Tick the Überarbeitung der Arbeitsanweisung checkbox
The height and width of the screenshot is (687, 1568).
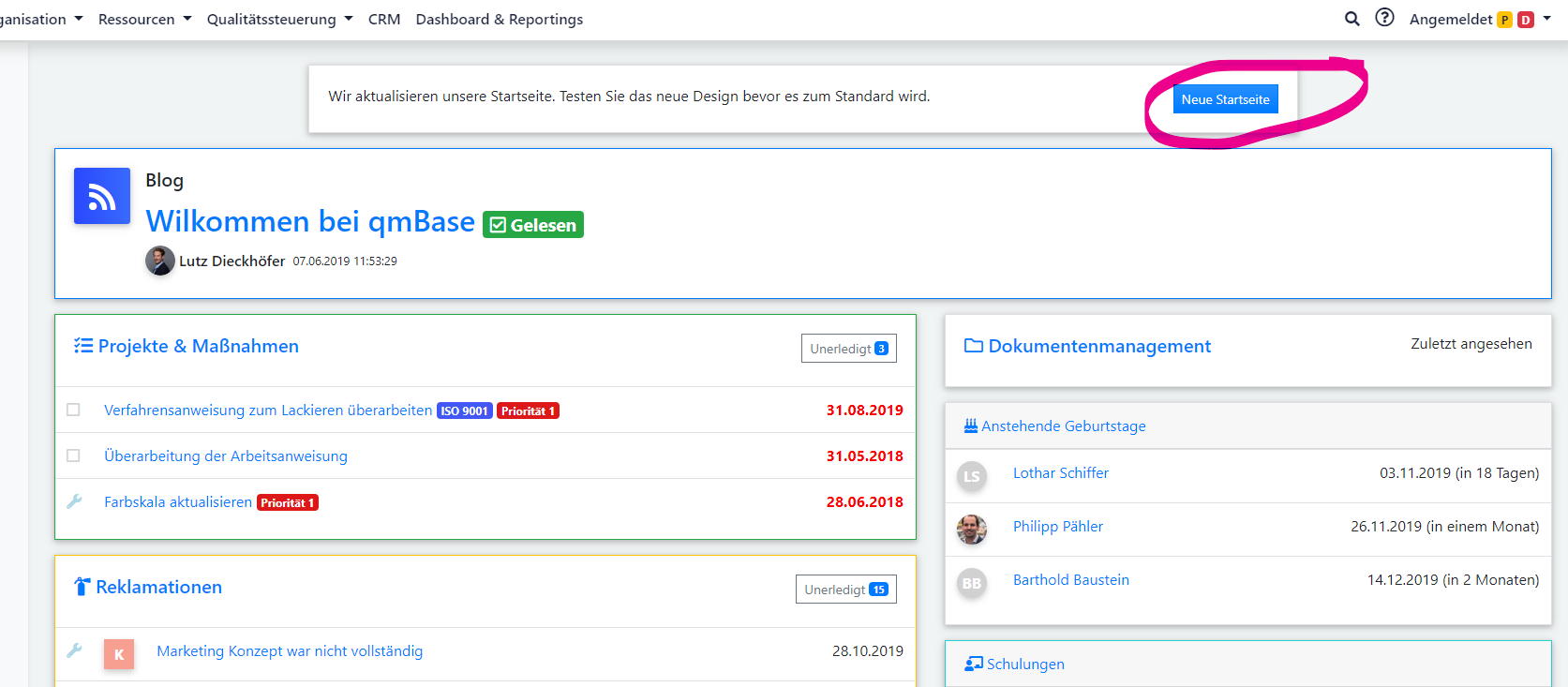(x=73, y=456)
